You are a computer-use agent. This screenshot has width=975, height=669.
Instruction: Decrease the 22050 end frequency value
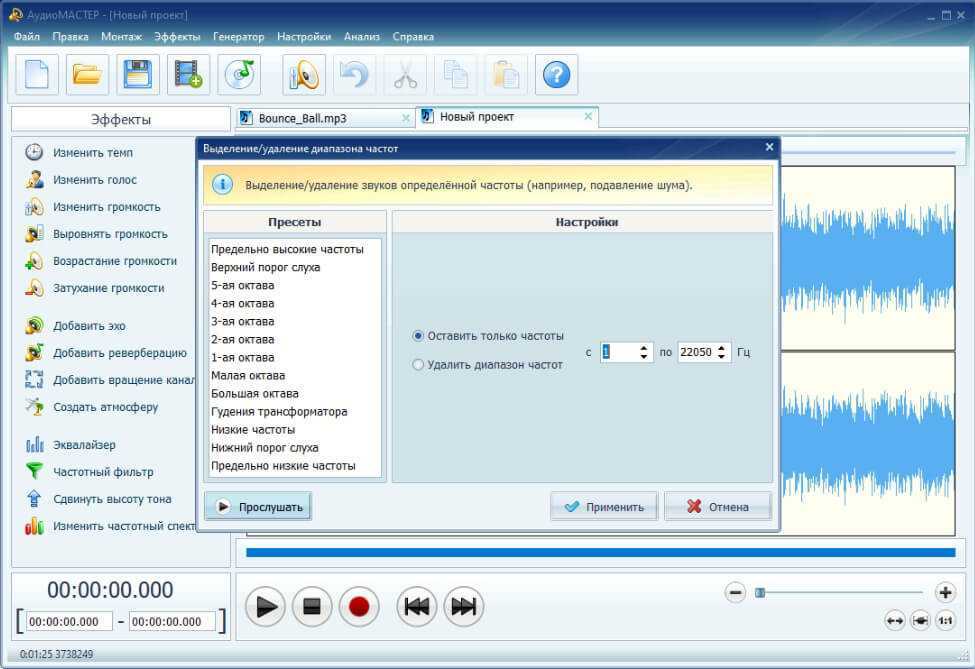point(722,356)
